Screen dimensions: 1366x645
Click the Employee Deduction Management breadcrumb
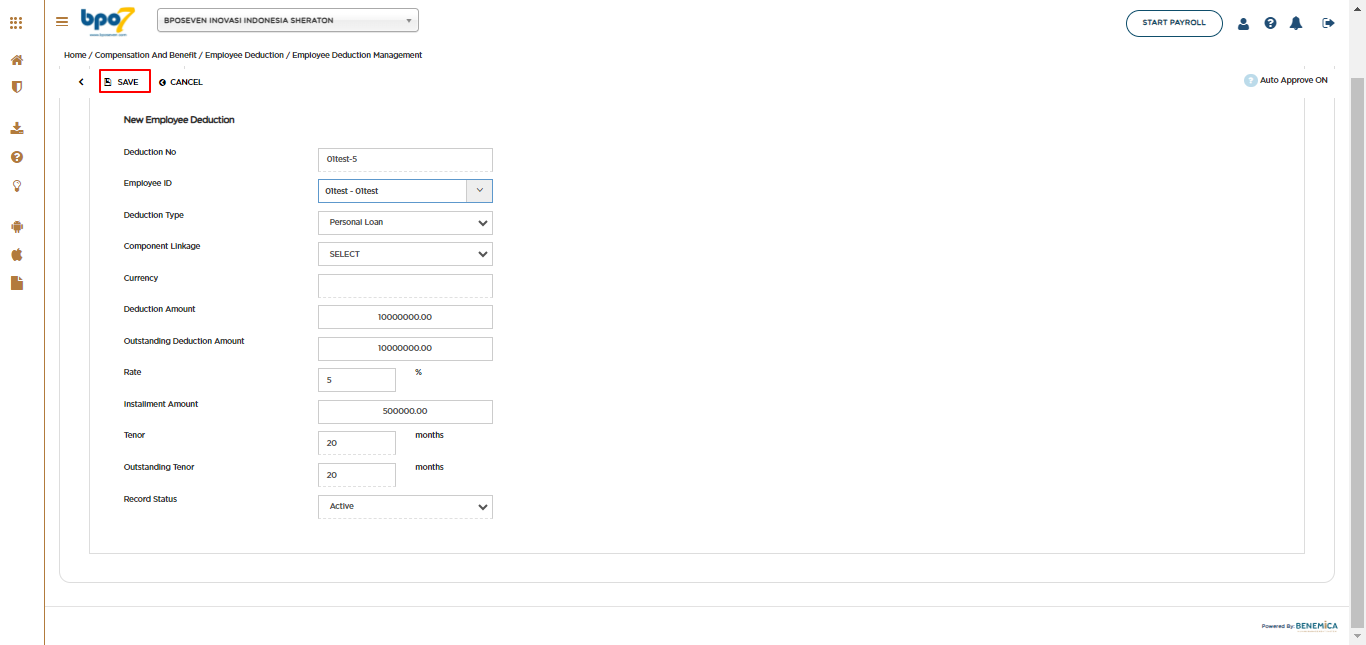click(357, 55)
